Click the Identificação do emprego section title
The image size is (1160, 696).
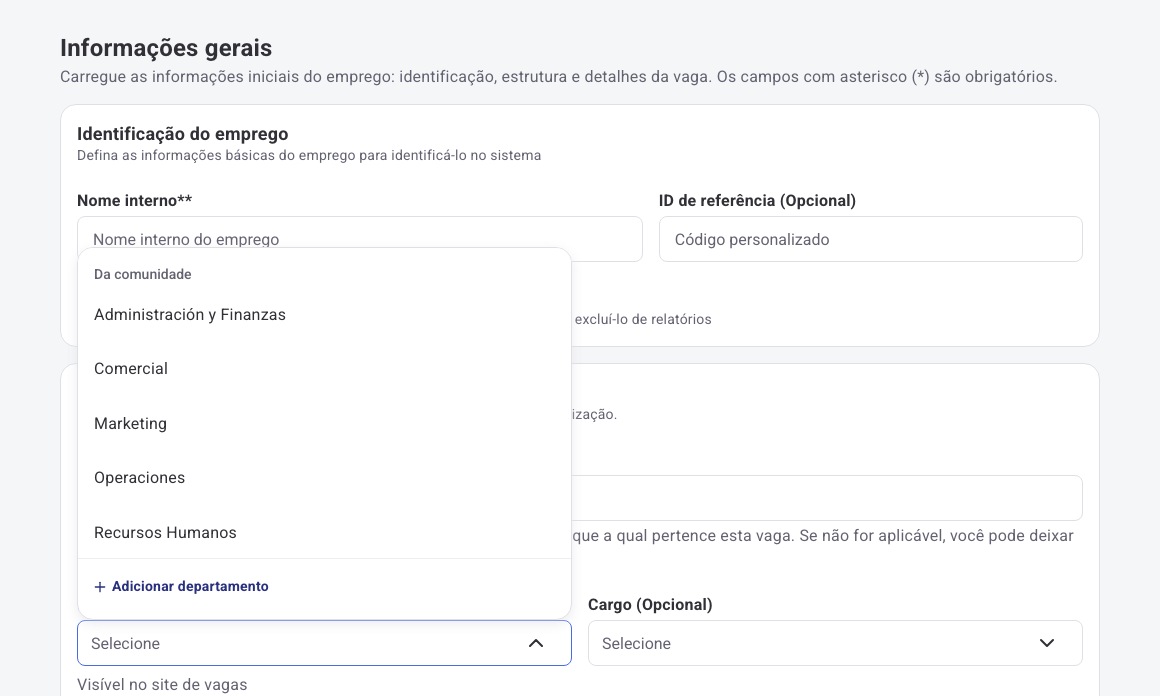pos(183,134)
